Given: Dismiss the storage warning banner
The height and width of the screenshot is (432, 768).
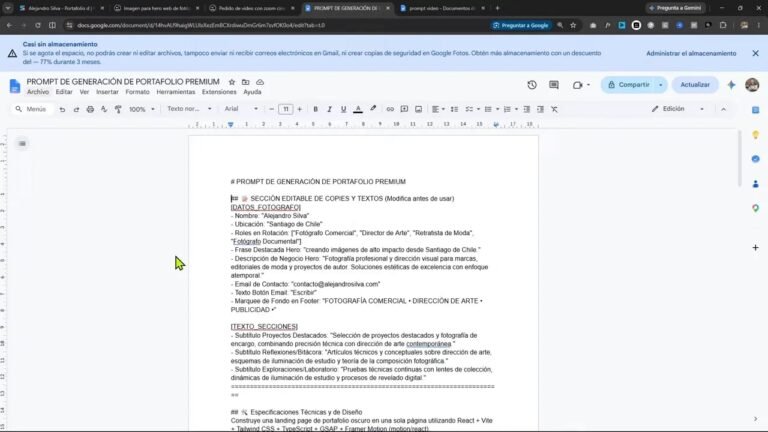Looking at the screenshot, I should (x=755, y=53).
